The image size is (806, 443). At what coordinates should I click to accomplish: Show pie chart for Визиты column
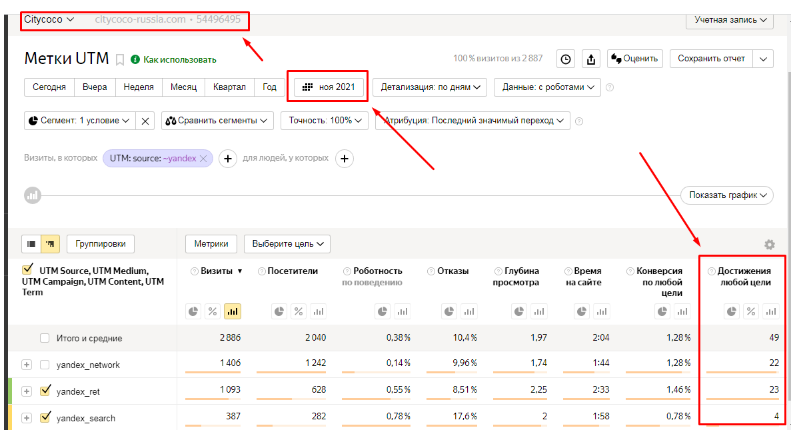pos(196,311)
